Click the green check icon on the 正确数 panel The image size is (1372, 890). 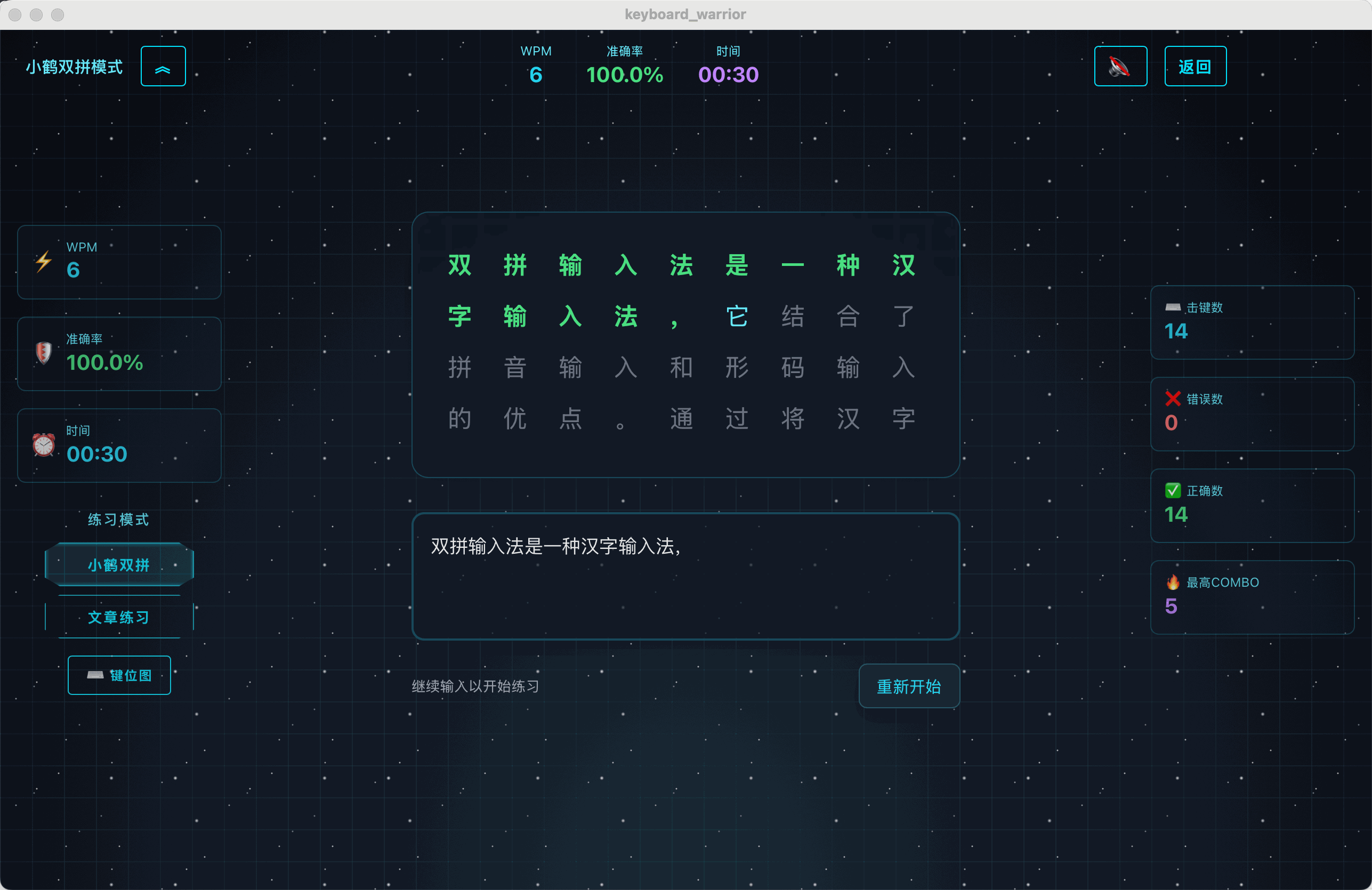tap(1173, 490)
